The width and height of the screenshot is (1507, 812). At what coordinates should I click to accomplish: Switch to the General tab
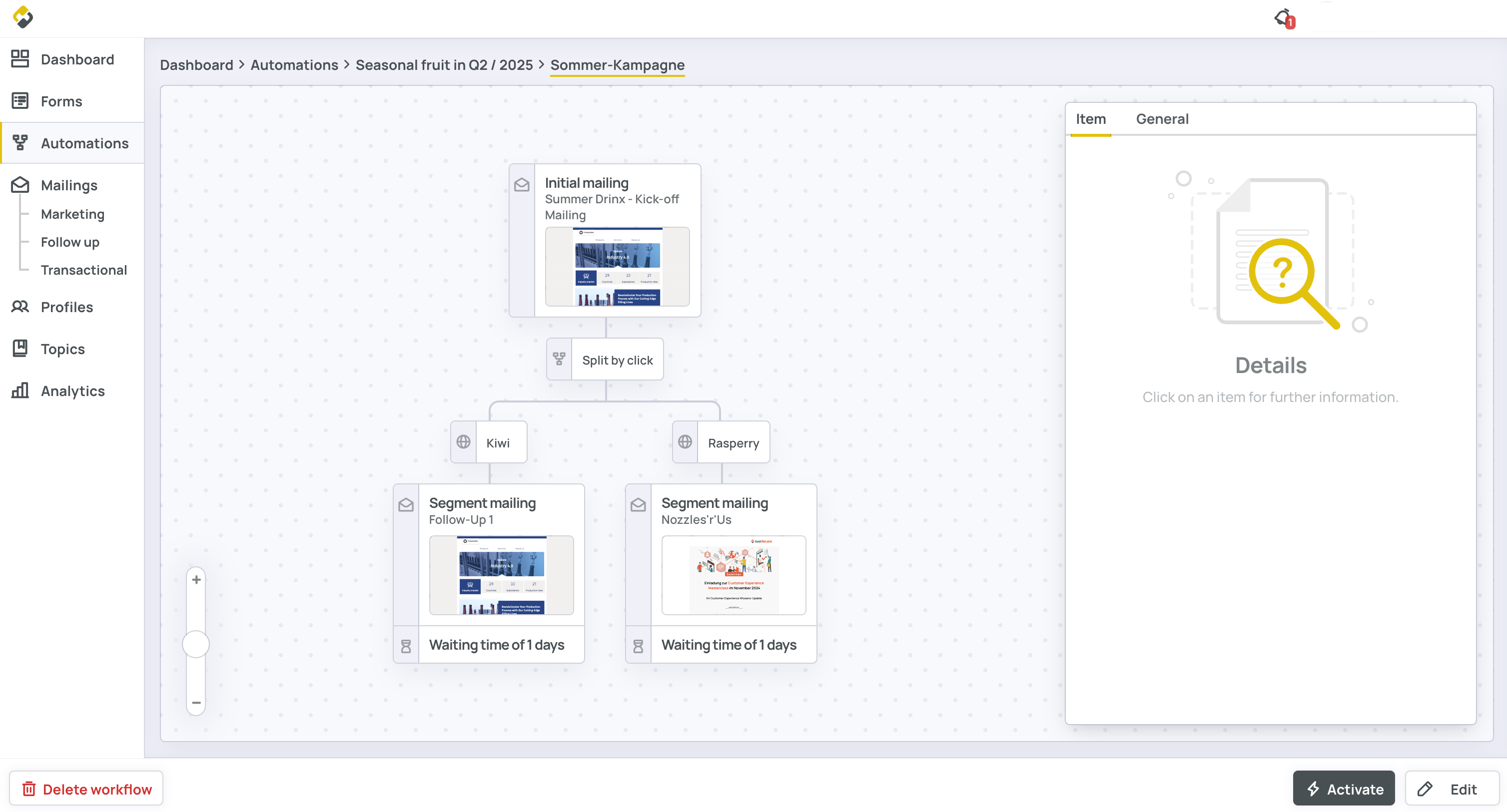tap(1162, 119)
